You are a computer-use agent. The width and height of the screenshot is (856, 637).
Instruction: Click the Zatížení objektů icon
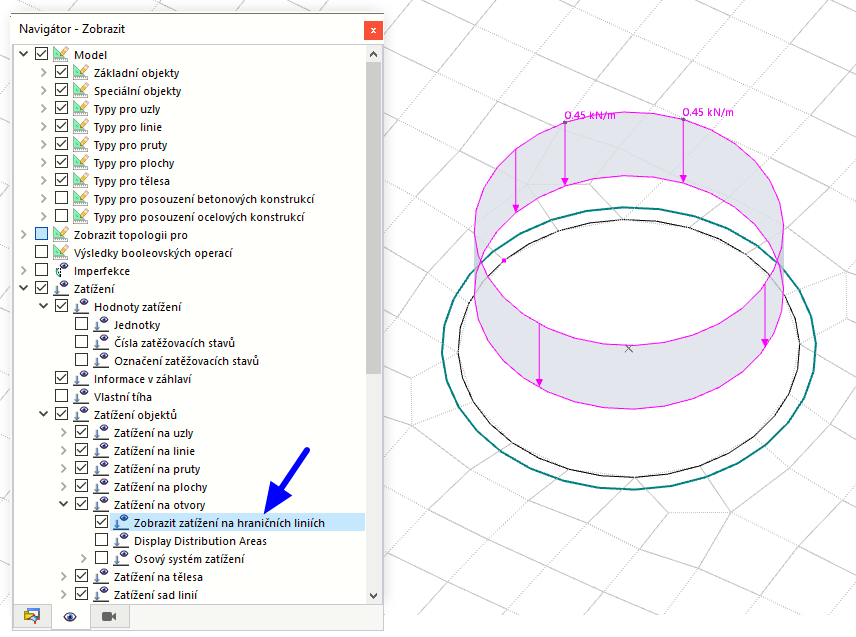81,414
